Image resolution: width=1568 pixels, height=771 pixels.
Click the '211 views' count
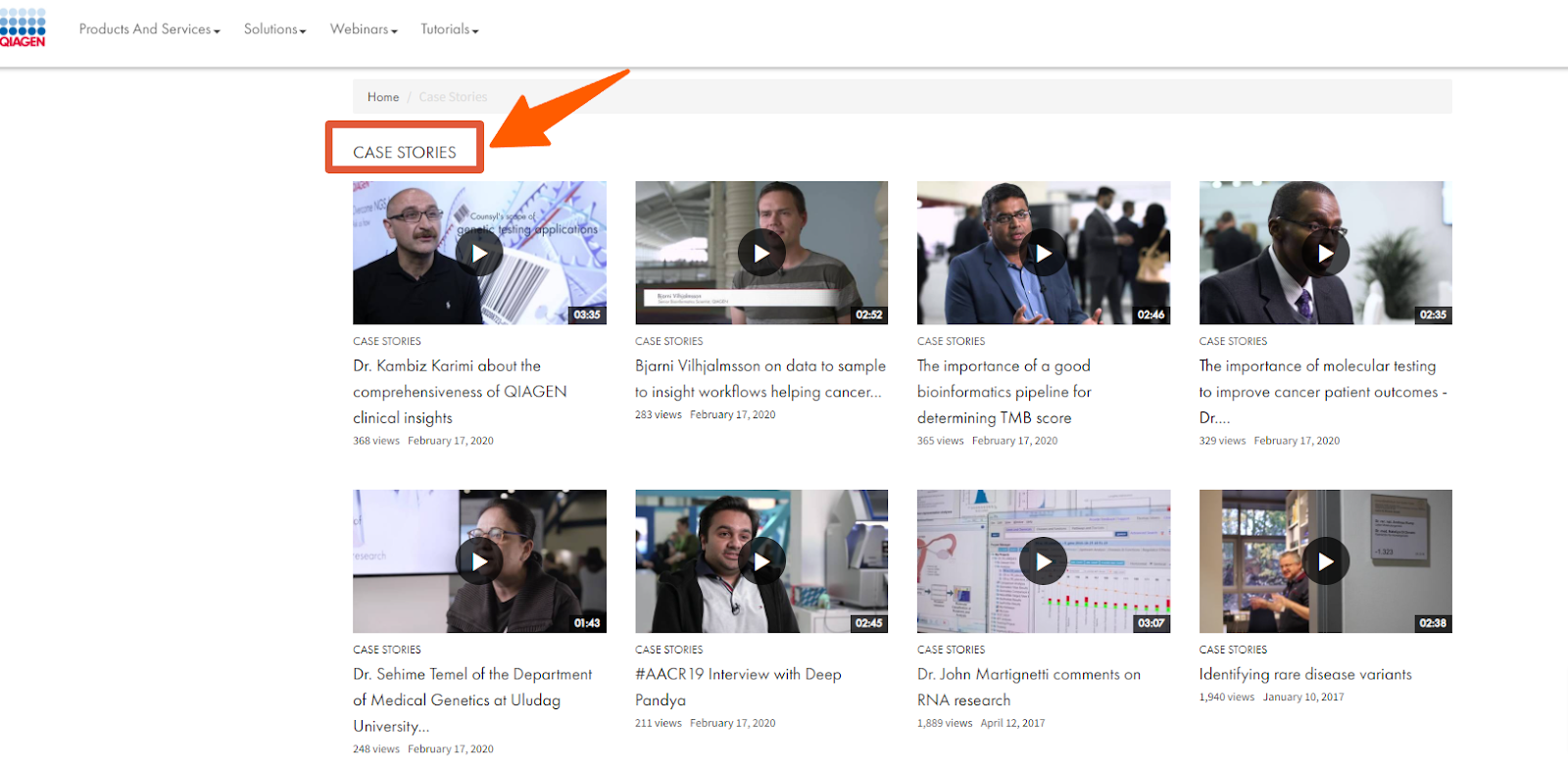(x=659, y=723)
